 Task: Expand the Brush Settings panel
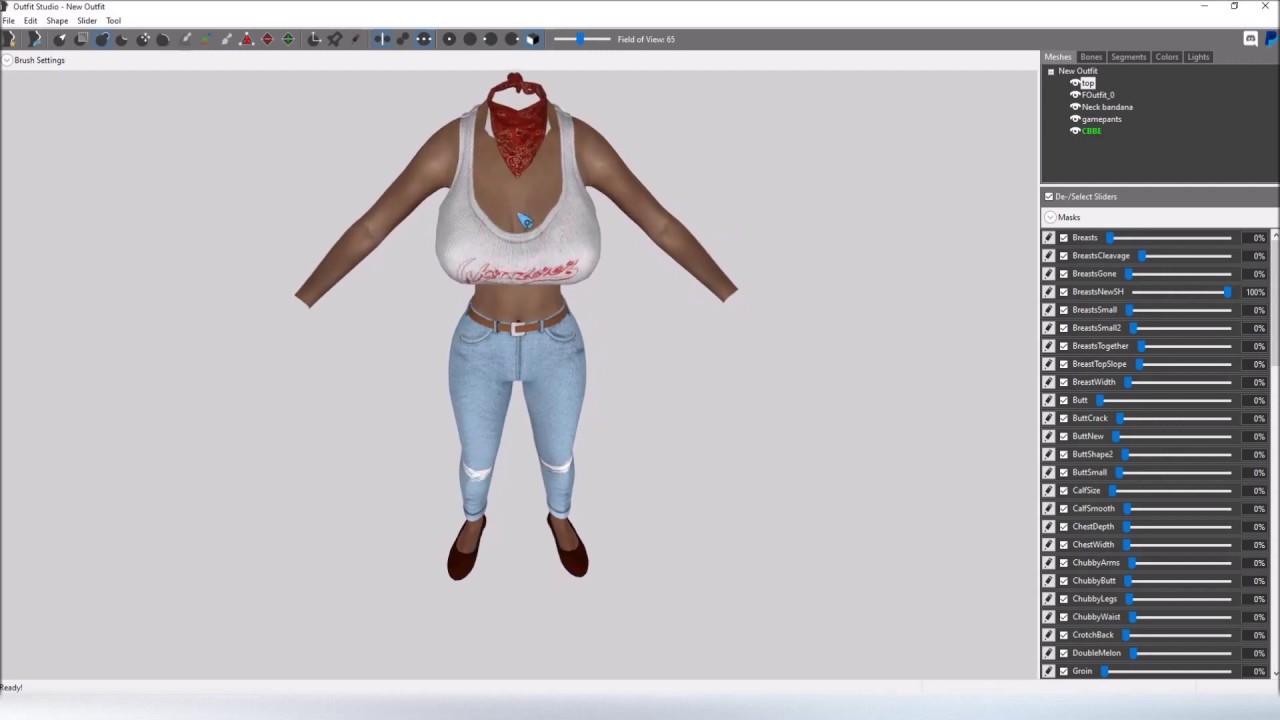coord(7,60)
